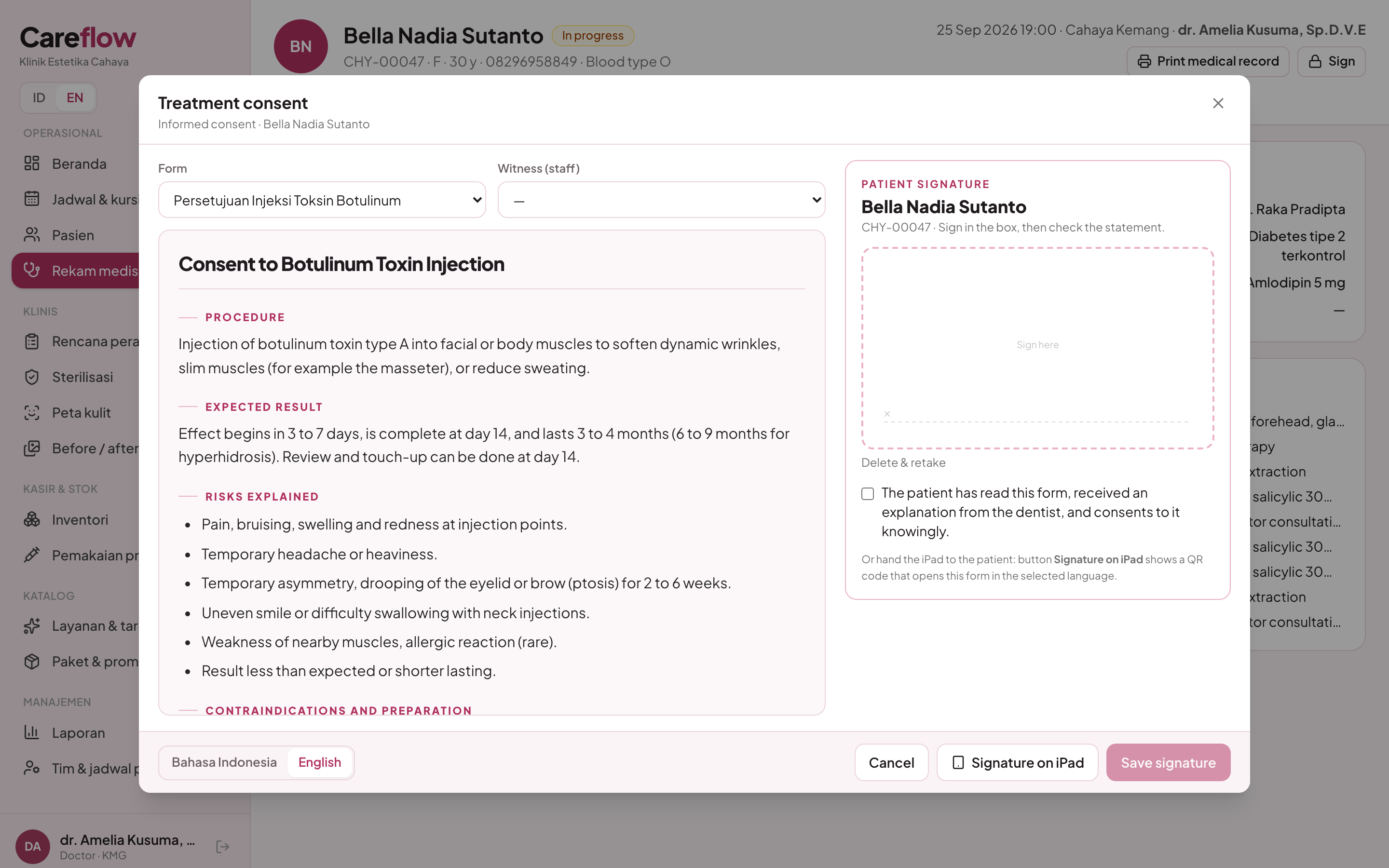Click the Rekam medis stethoscope icon

31,270
